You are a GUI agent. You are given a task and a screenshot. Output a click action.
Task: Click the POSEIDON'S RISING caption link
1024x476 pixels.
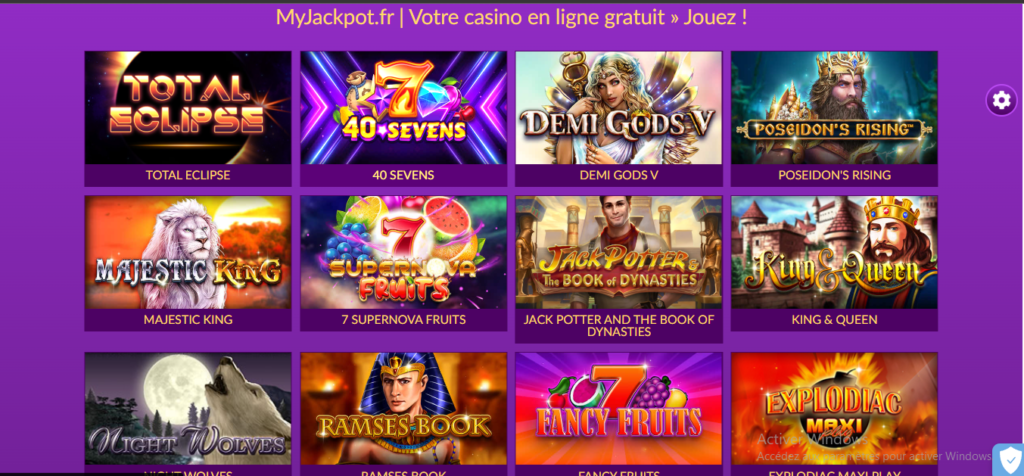tap(834, 175)
